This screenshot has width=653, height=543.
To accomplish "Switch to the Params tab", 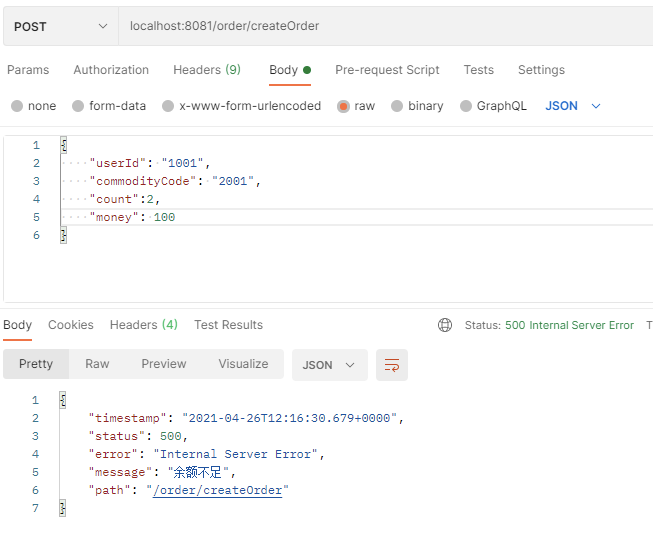I will (28, 70).
